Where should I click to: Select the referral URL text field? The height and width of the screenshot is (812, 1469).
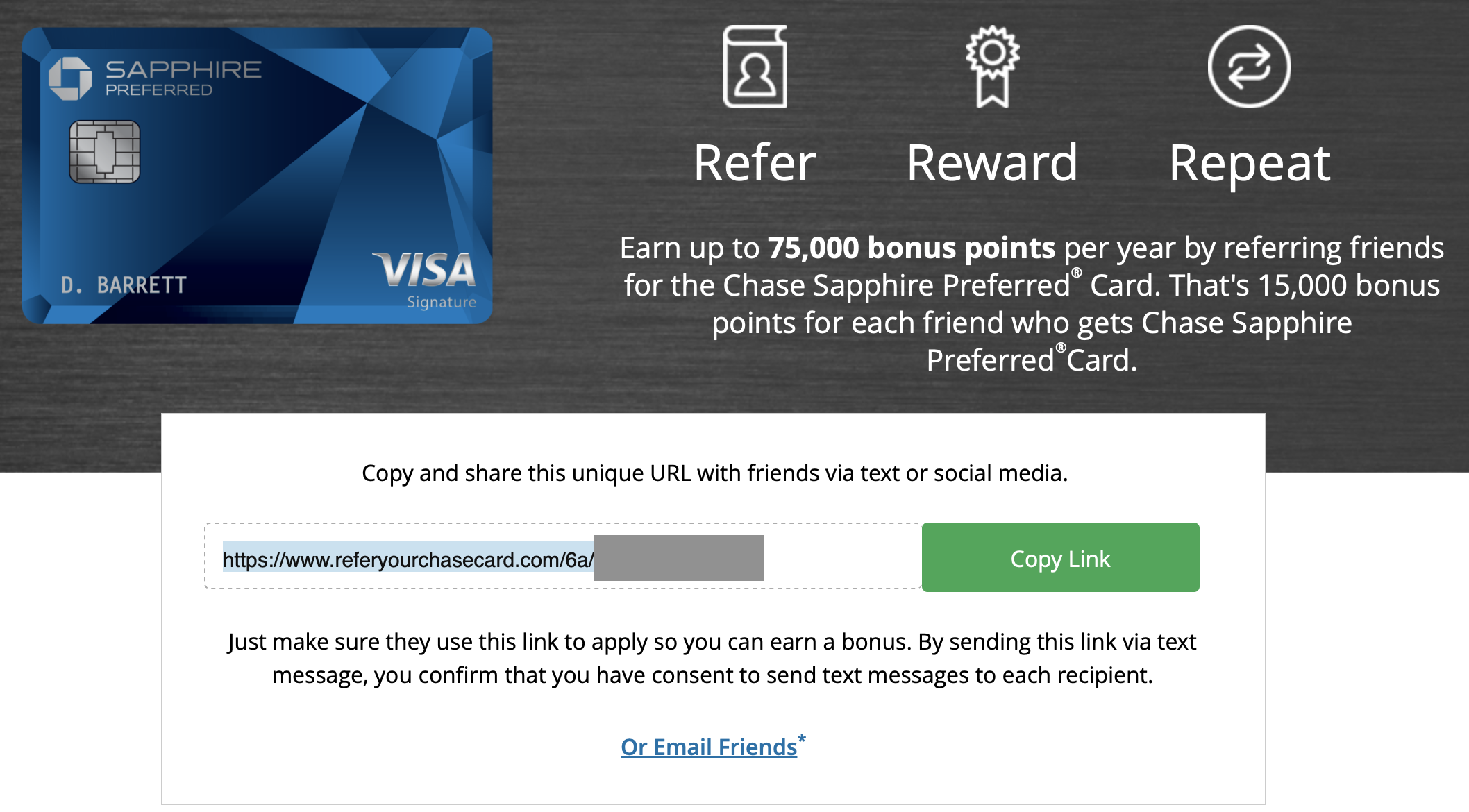tap(563, 557)
